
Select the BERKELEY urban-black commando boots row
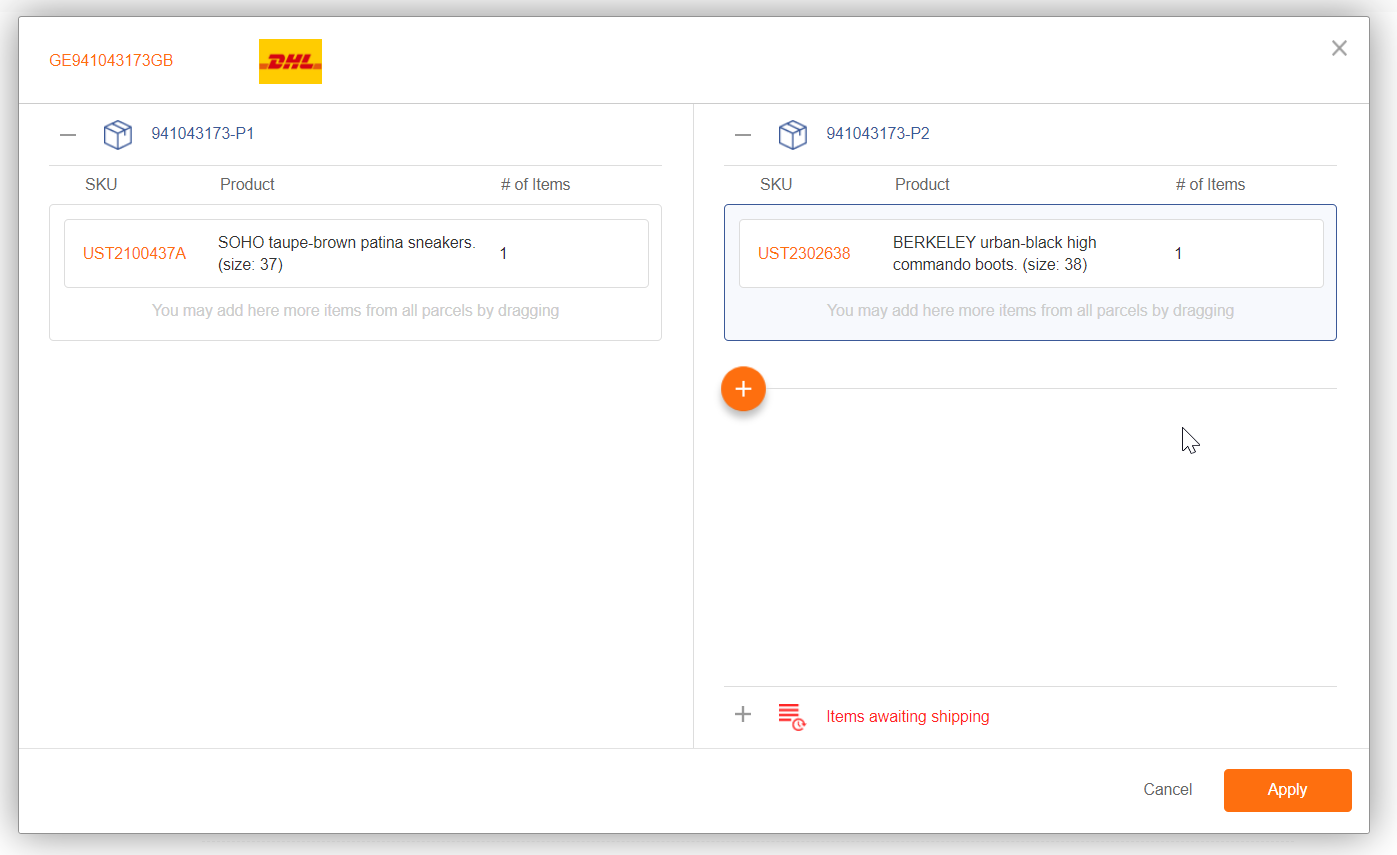coord(1020,254)
